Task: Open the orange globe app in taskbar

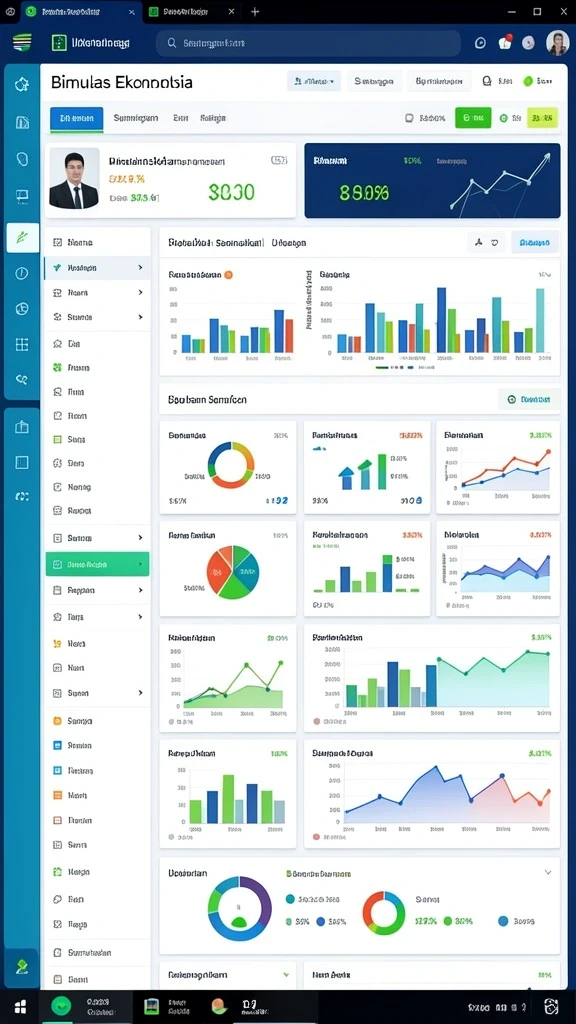Action: [x=219, y=1006]
